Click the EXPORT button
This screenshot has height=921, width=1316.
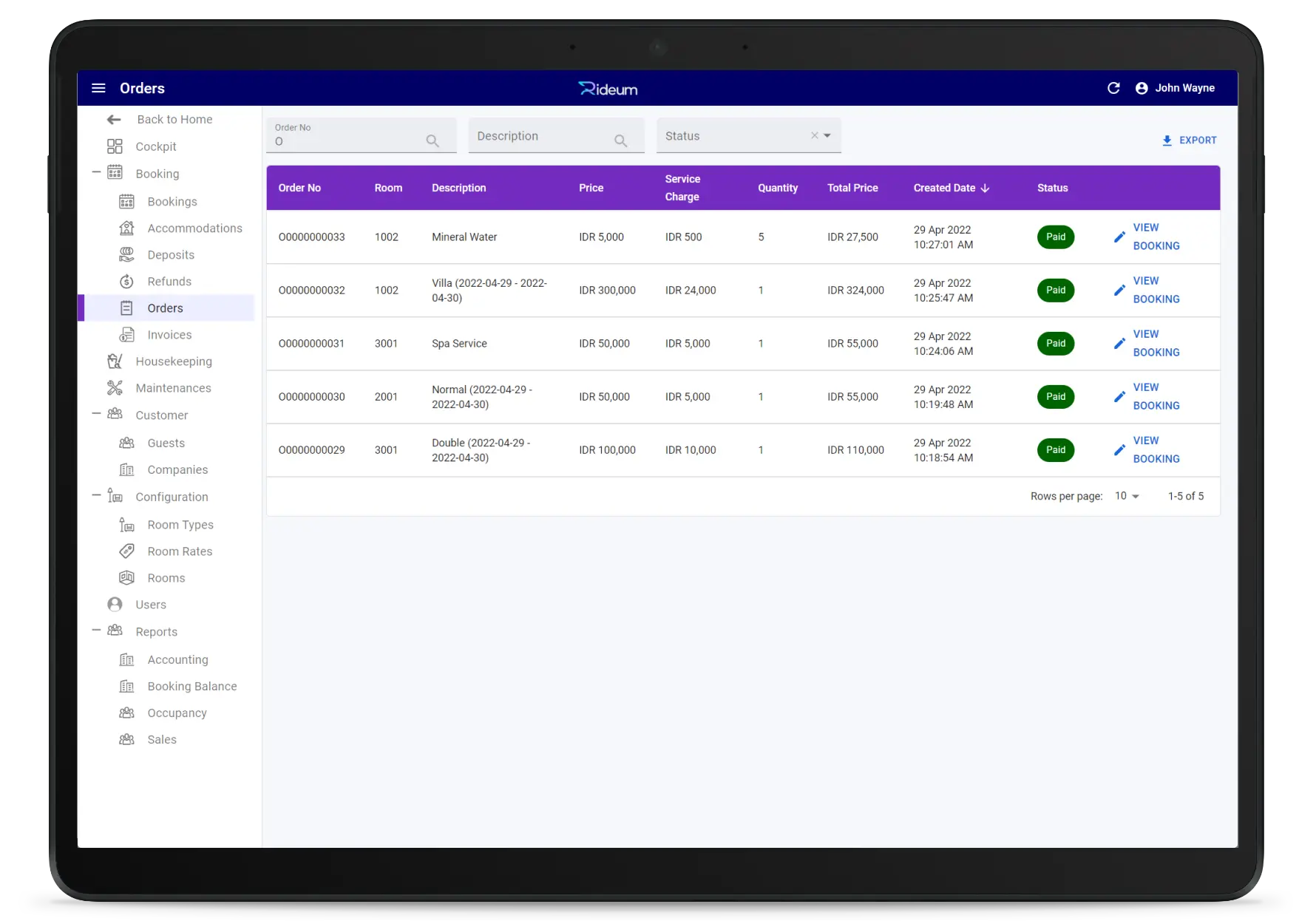pyautogui.click(x=1189, y=140)
